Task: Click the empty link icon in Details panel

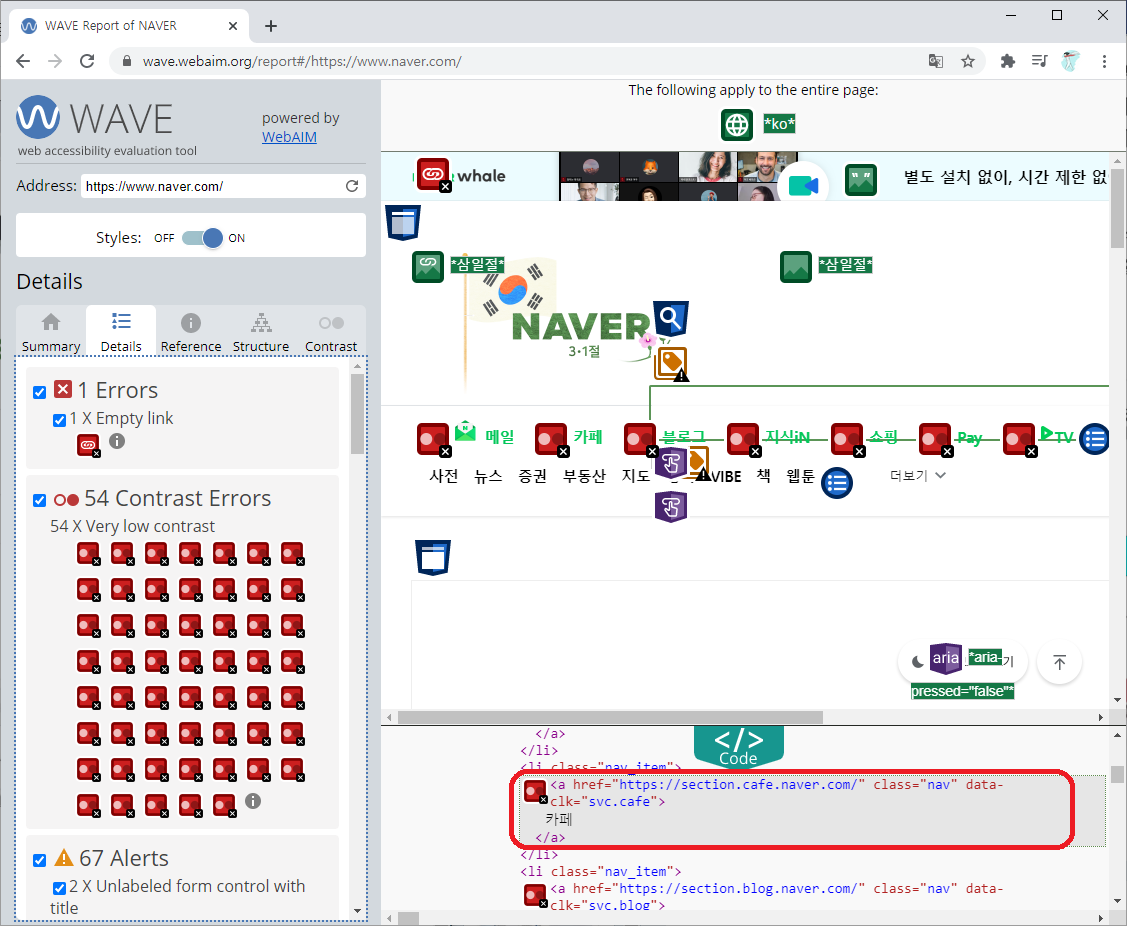Action: click(88, 446)
